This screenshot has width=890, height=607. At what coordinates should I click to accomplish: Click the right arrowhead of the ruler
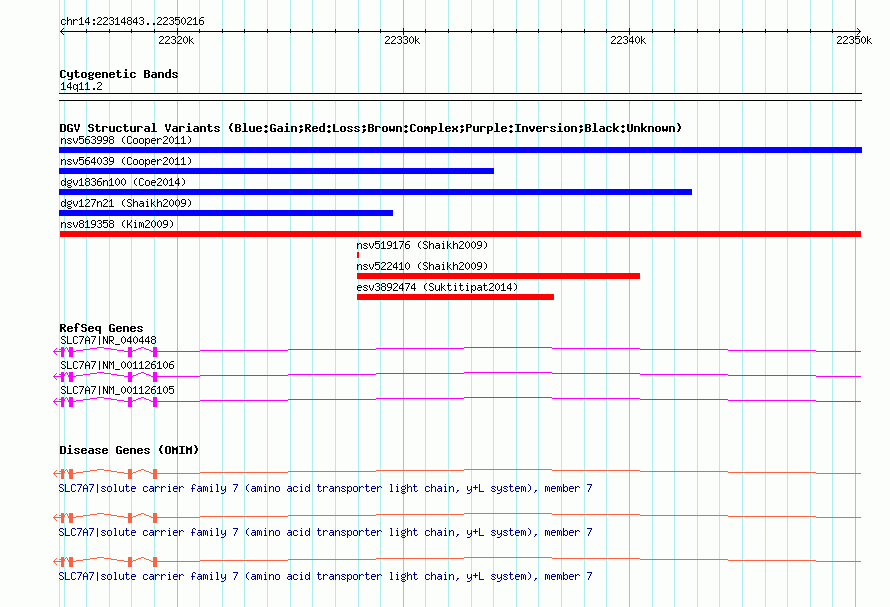coord(859,31)
